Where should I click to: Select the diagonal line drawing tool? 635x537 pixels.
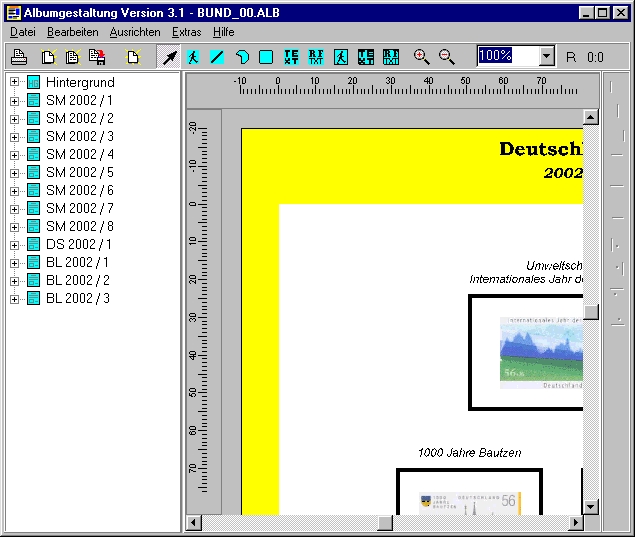tap(217, 57)
